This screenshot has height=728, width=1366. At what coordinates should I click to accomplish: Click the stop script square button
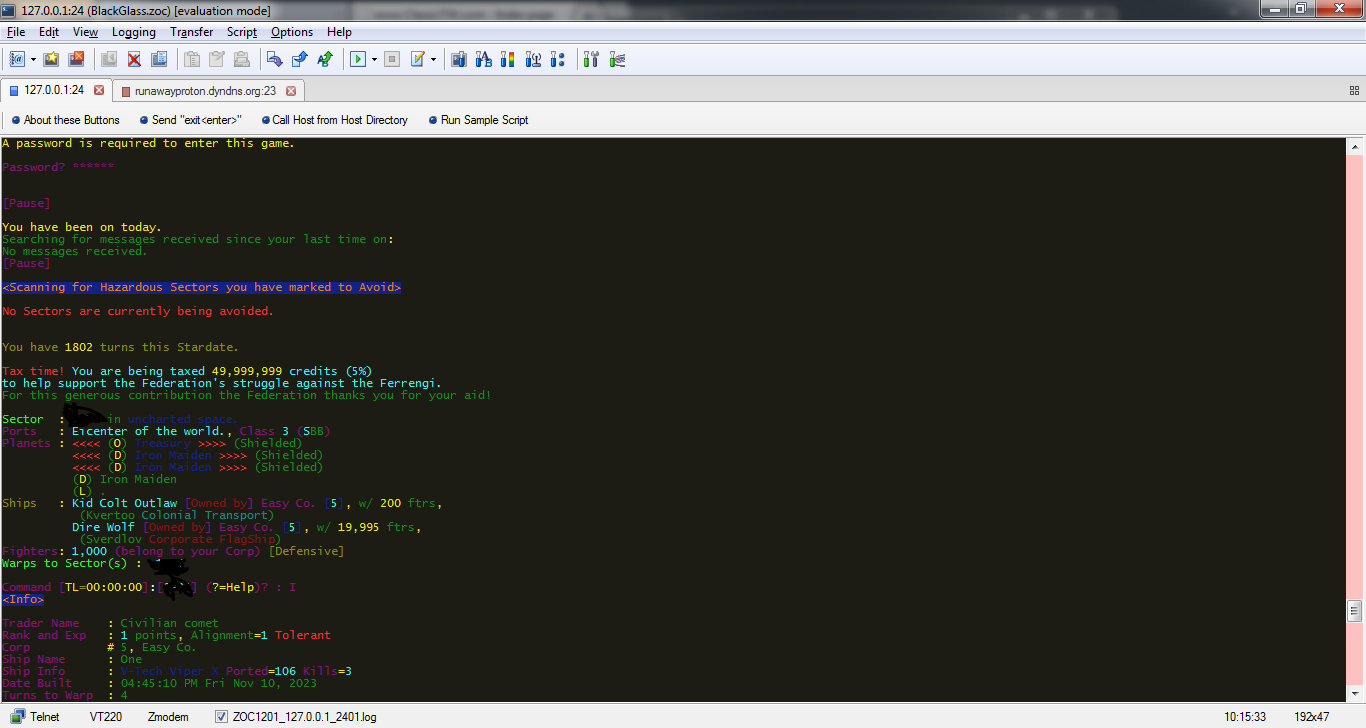[392, 59]
